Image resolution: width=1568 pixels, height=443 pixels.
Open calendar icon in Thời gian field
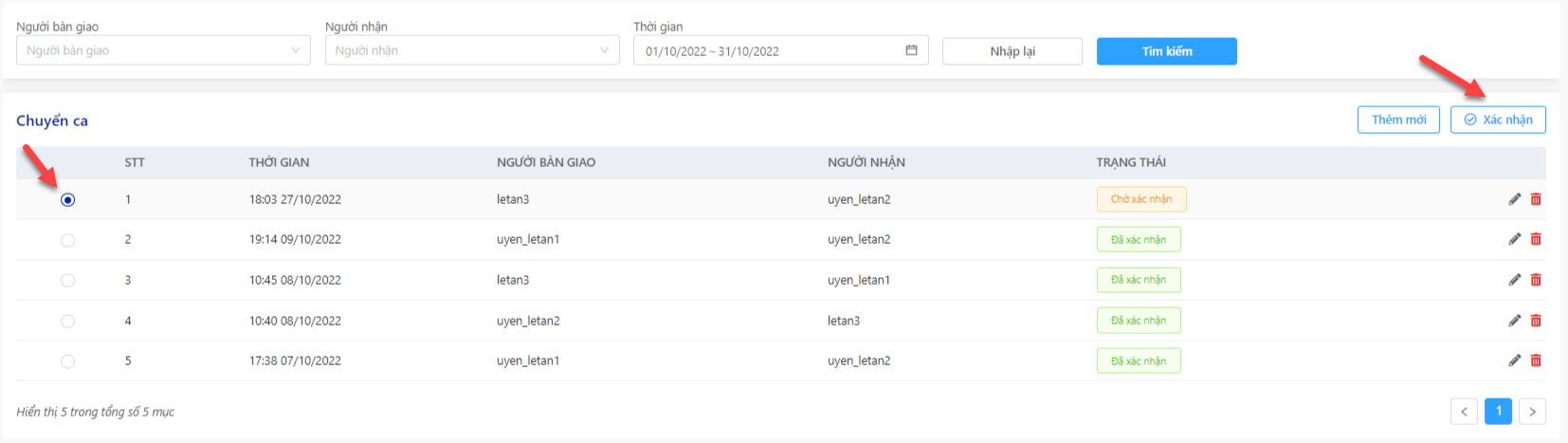point(911,50)
